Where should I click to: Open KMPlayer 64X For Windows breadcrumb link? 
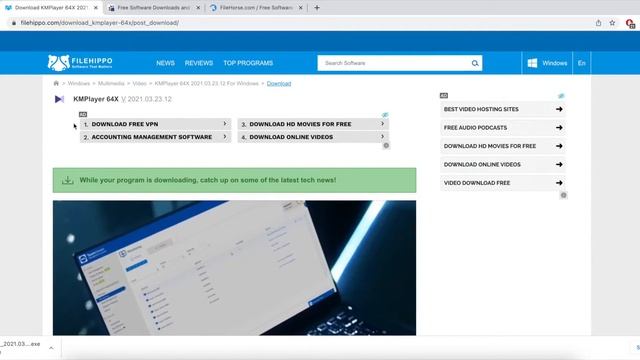(207, 83)
